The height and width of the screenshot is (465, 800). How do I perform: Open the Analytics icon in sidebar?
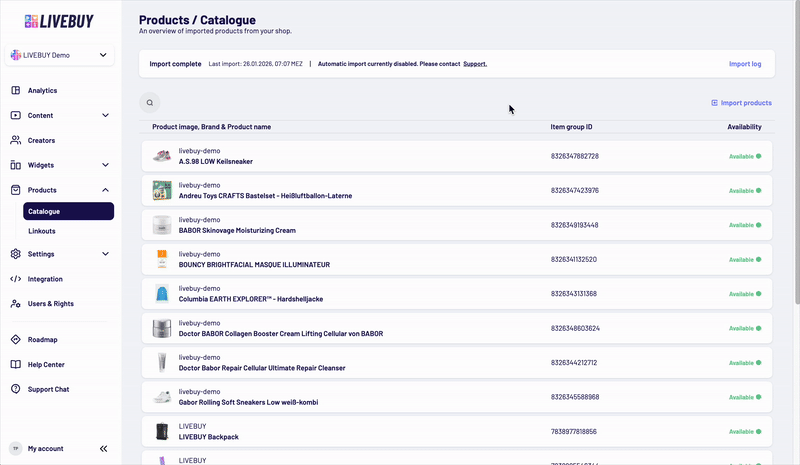point(16,90)
